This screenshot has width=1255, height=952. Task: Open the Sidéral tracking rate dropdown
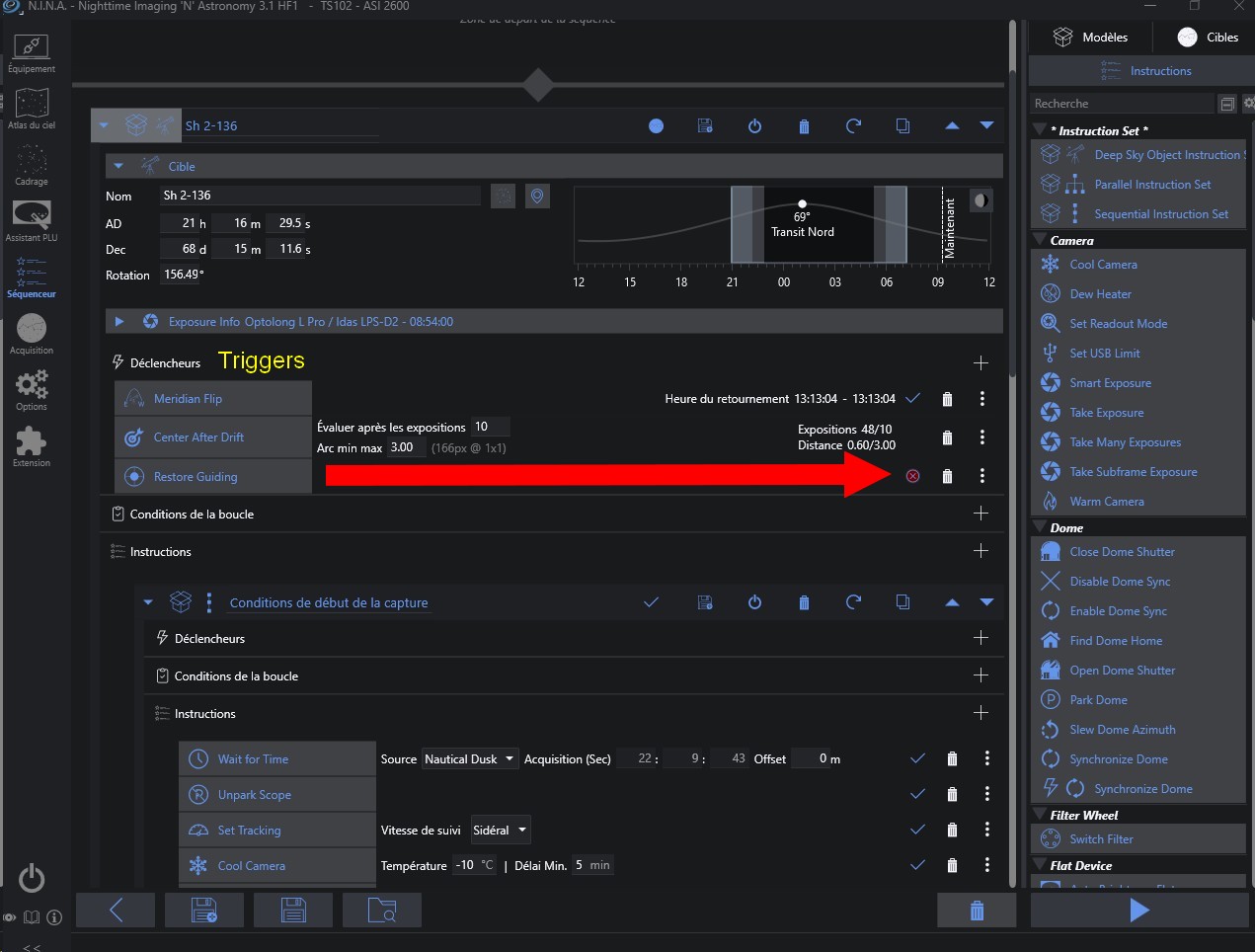pyautogui.click(x=500, y=830)
